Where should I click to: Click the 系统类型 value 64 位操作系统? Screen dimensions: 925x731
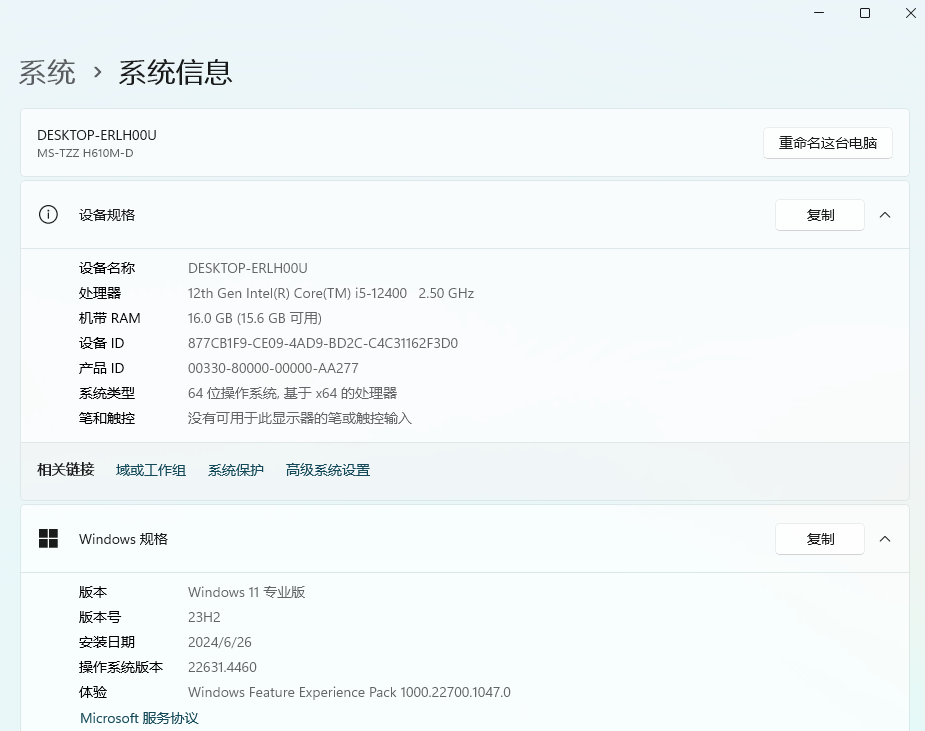click(x=293, y=394)
